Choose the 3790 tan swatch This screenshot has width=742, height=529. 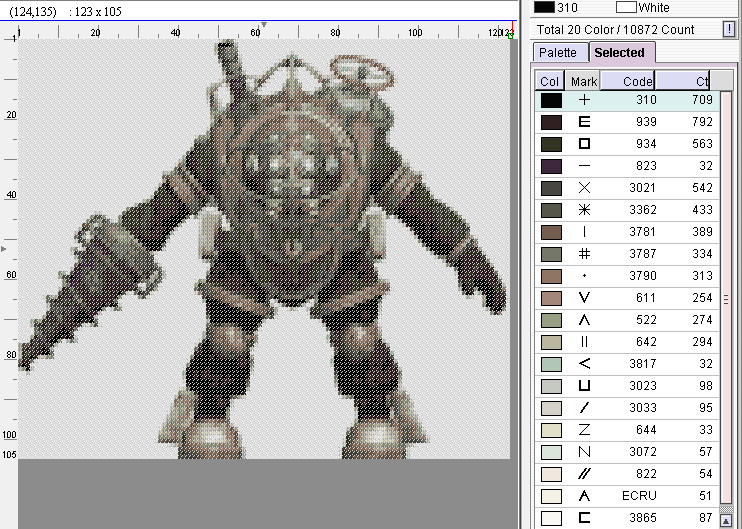pos(551,276)
